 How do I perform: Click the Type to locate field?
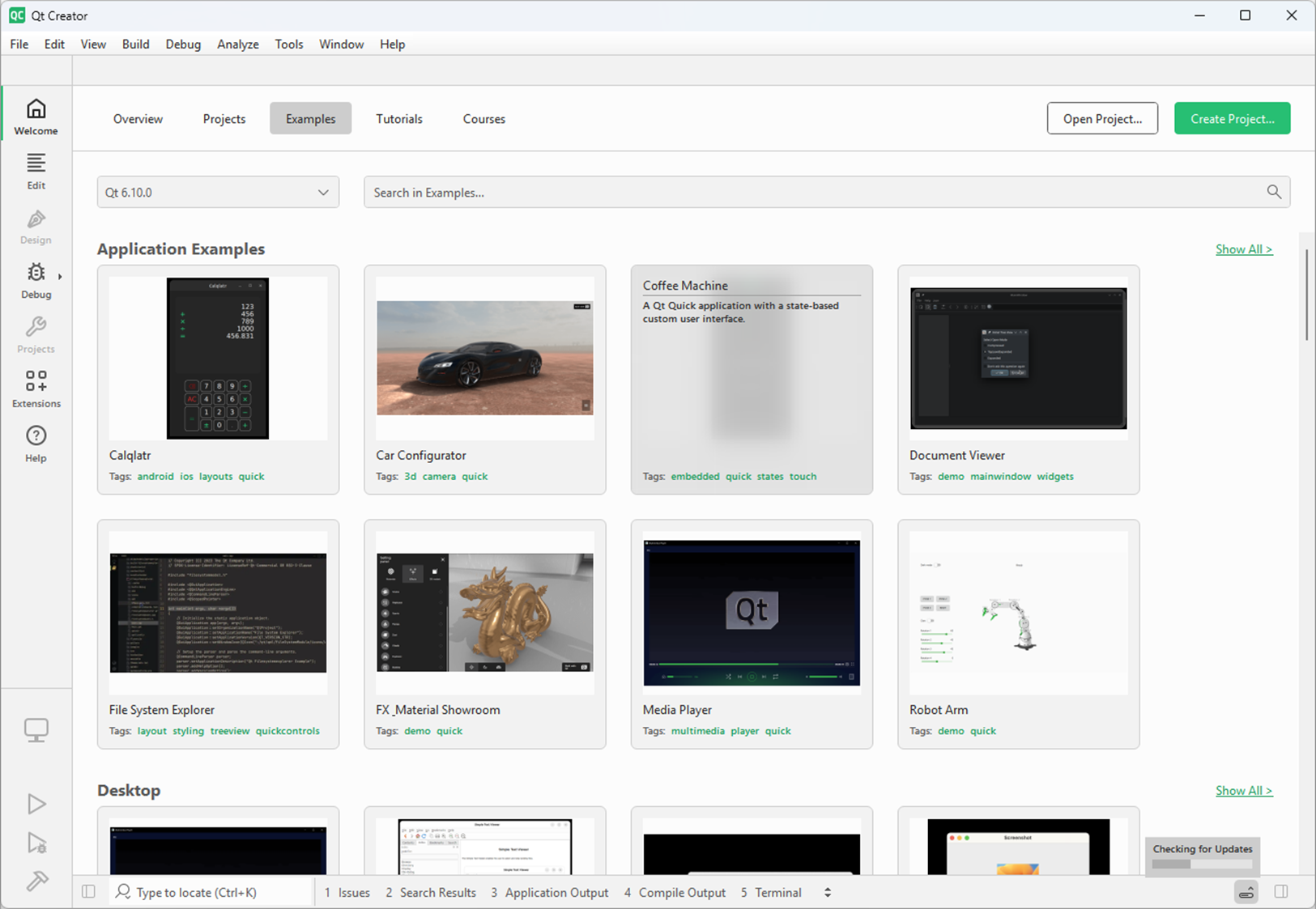pos(211,892)
